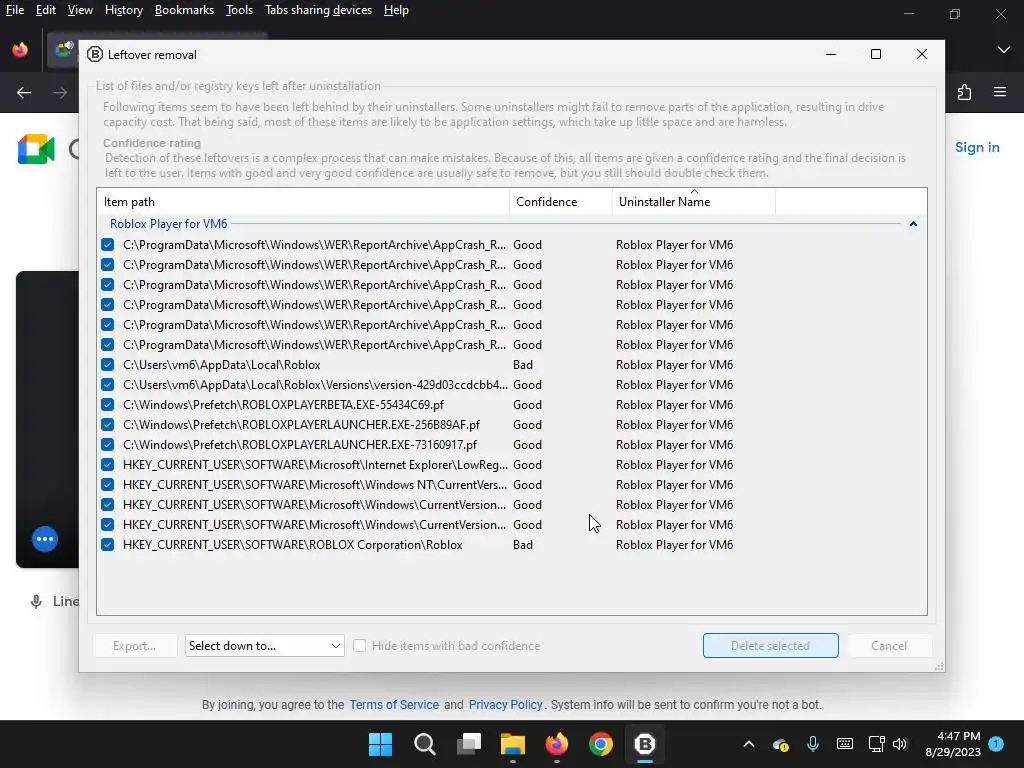Open the Terms of Service link

[394, 705]
